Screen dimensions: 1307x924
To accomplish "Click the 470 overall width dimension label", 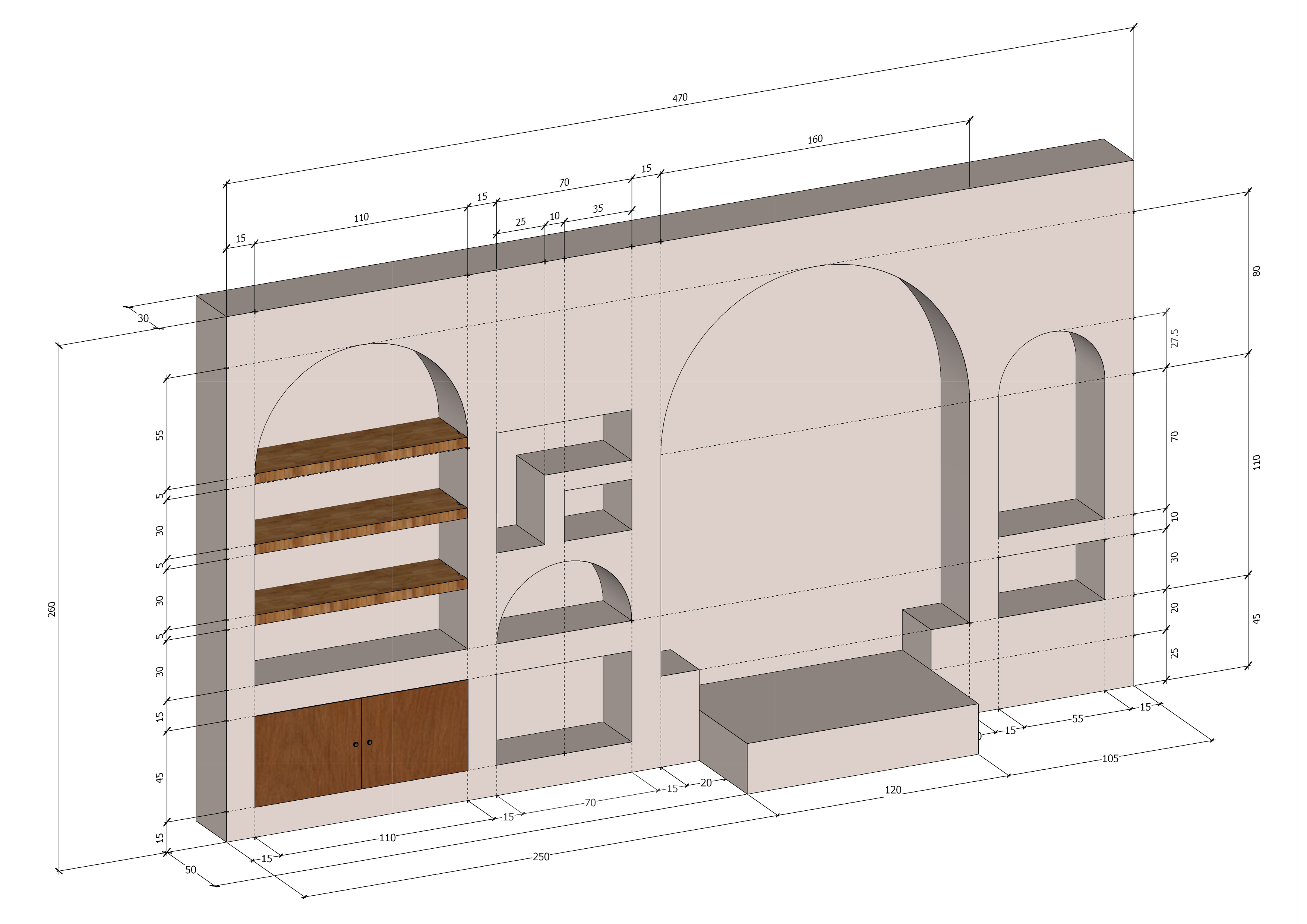I will point(680,98).
